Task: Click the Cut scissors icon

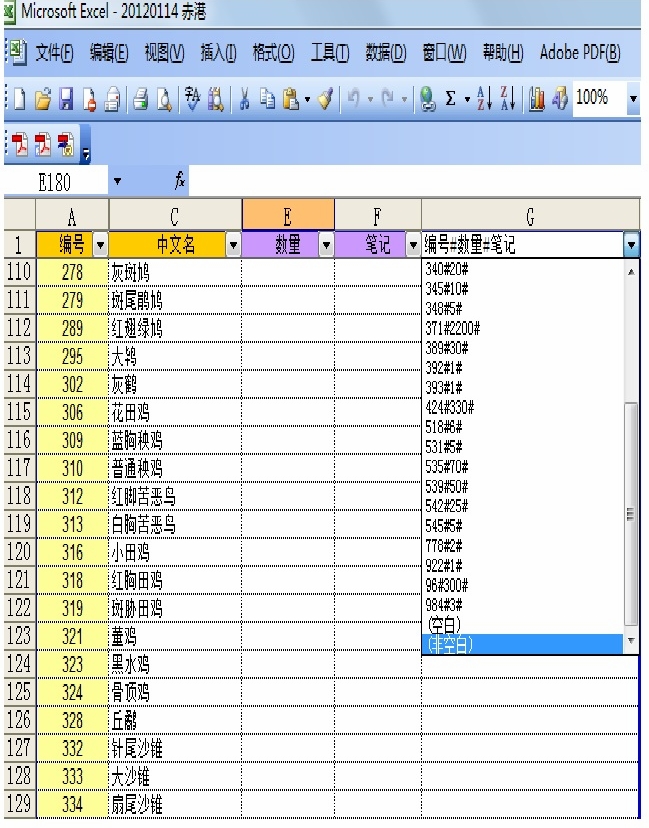Action: click(244, 101)
